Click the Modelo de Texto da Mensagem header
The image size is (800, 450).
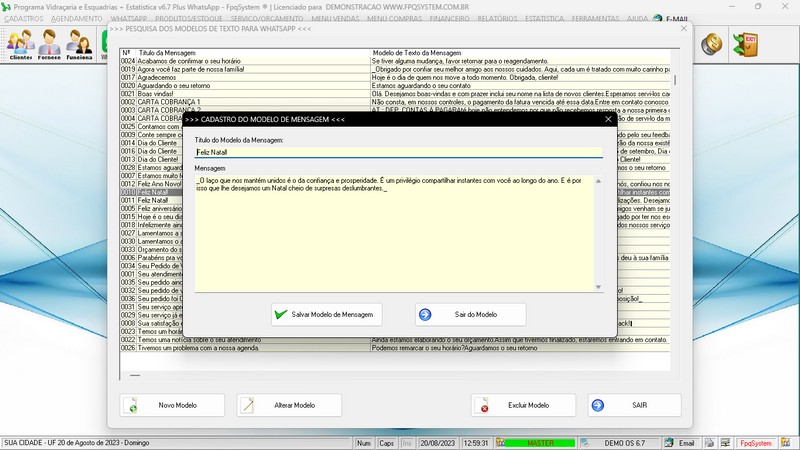(x=416, y=53)
